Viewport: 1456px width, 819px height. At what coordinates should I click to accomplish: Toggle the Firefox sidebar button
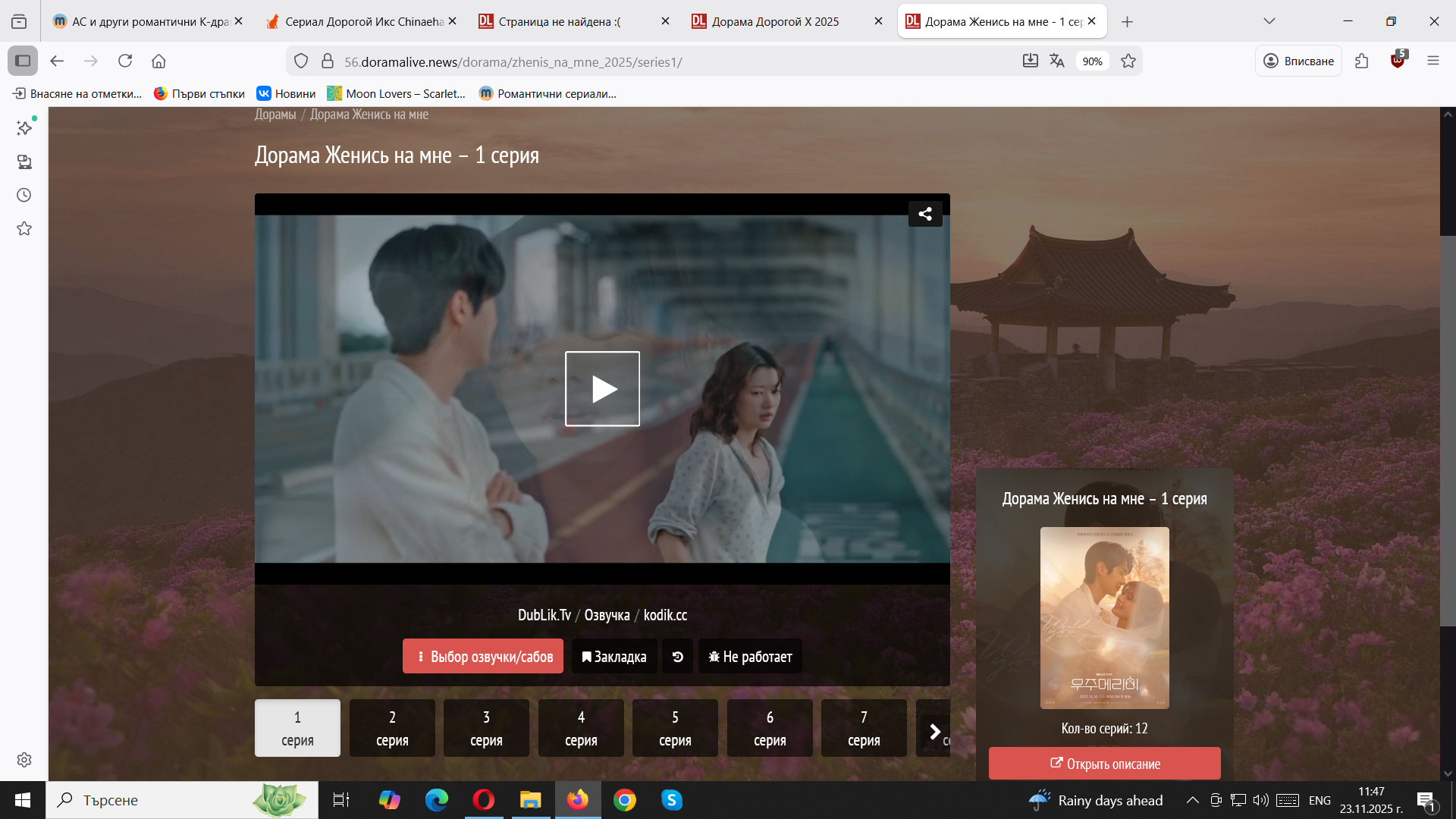coord(23,61)
